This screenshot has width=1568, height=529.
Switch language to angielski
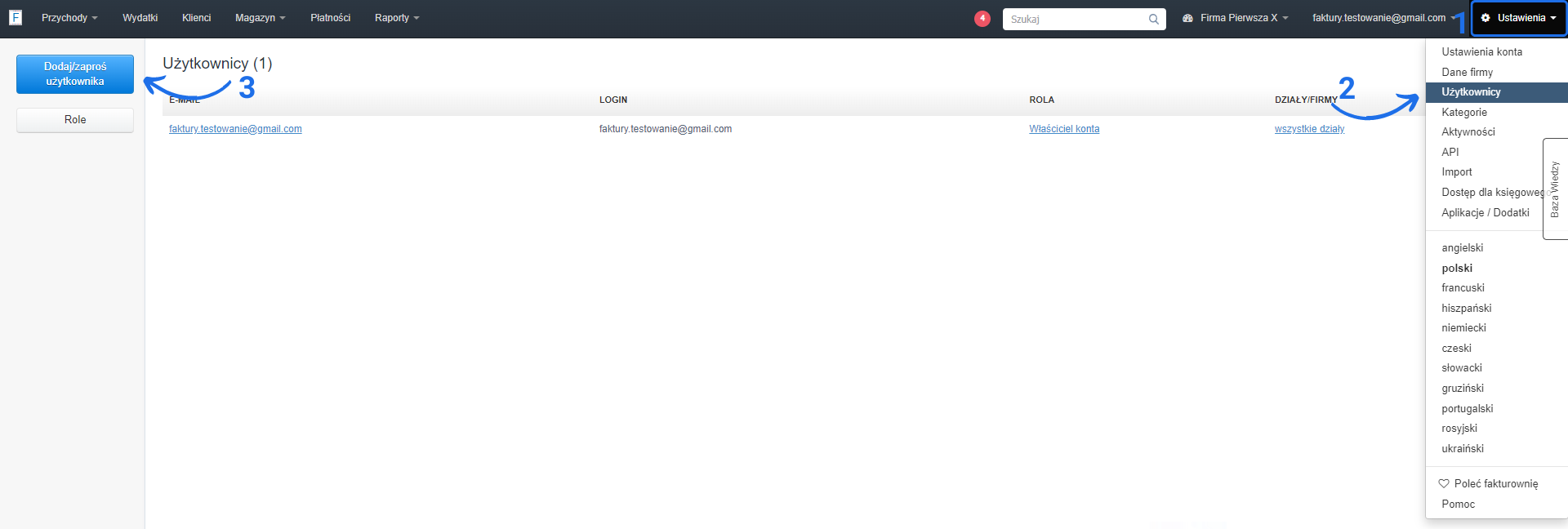click(x=1462, y=247)
